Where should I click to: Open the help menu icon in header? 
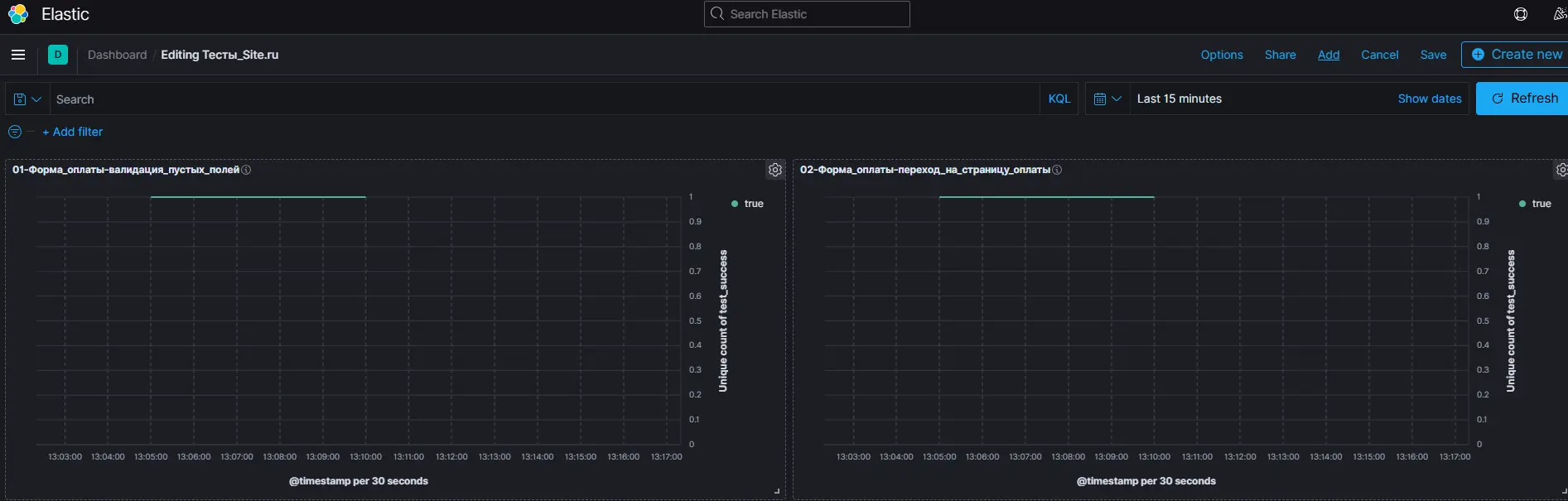[x=1520, y=14]
